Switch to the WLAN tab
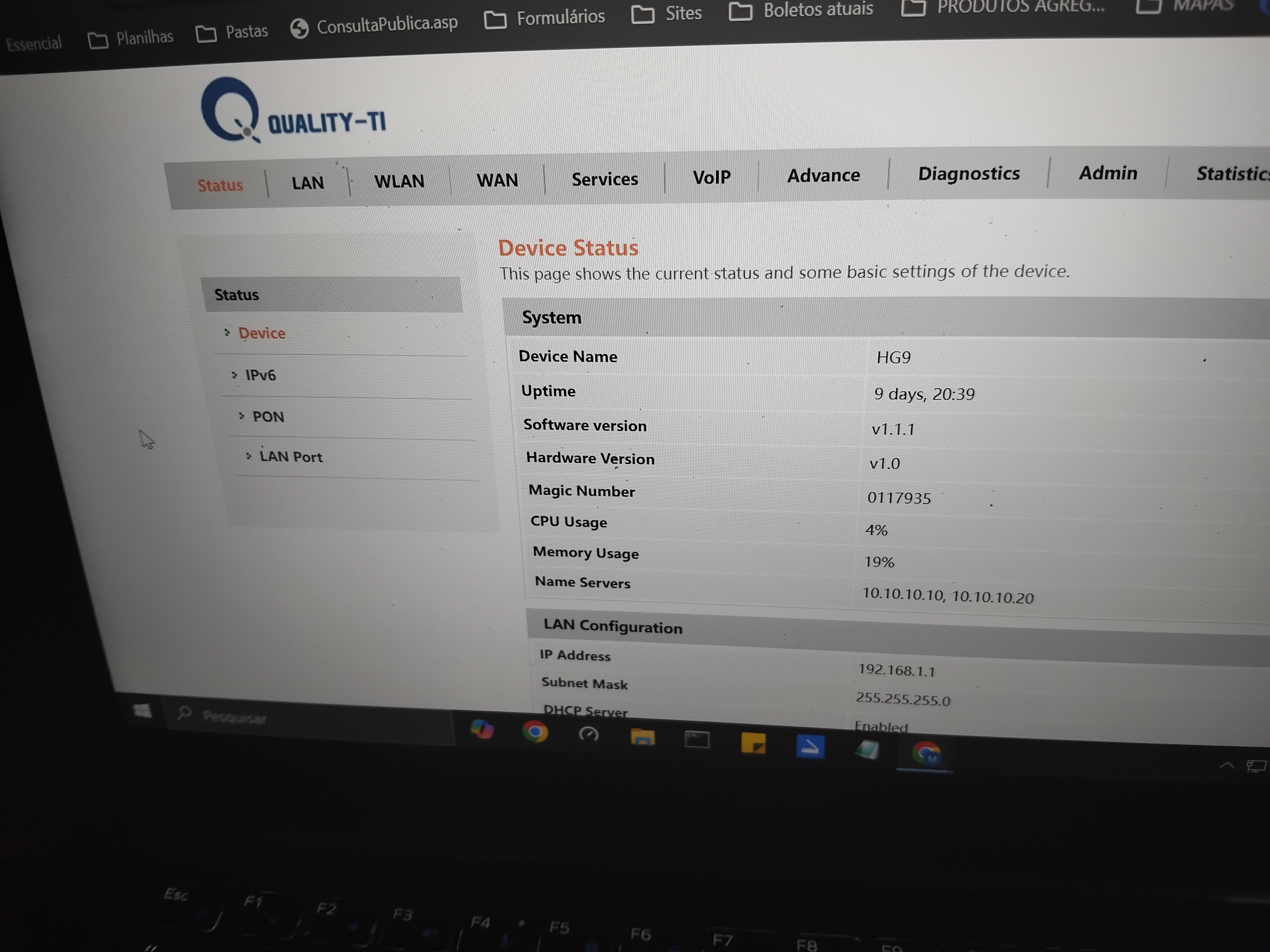Viewport: 1270px width, 952px height. [x=399, y=181]
